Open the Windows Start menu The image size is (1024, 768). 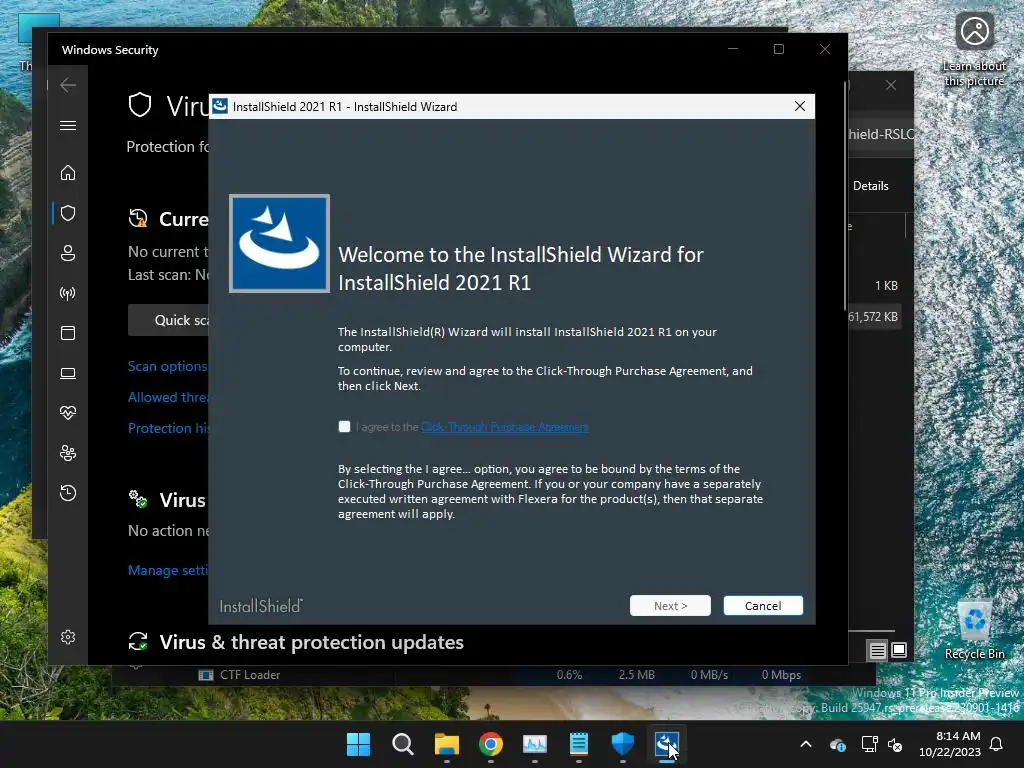pos(358,744)
